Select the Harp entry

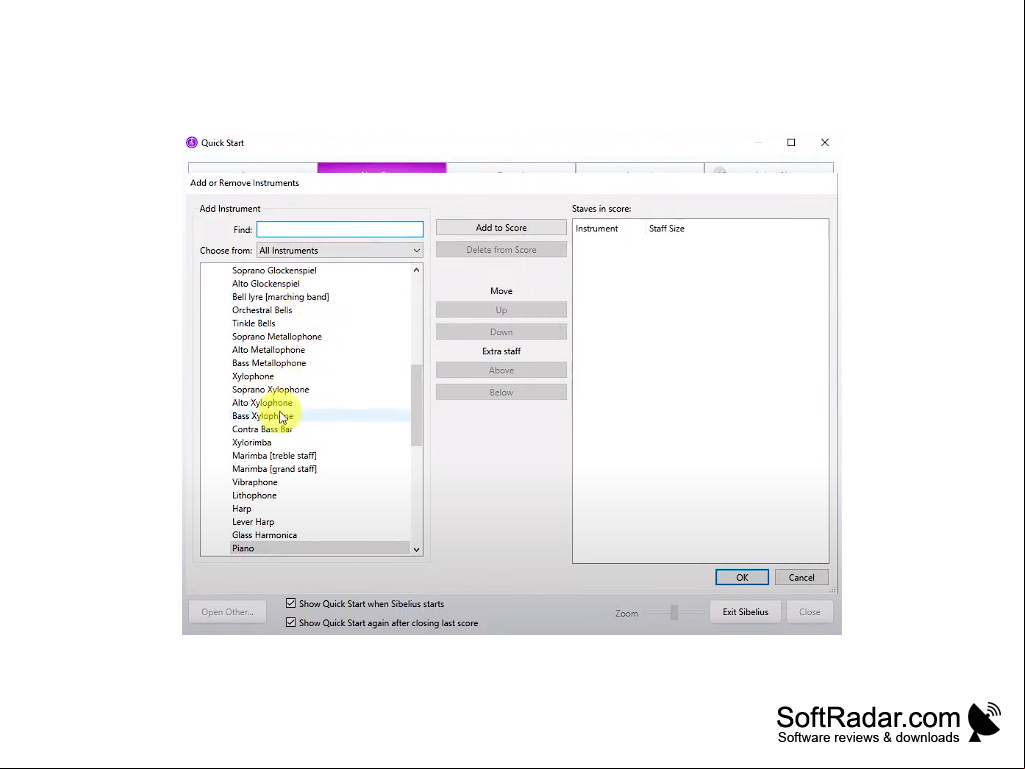point(241,509)
